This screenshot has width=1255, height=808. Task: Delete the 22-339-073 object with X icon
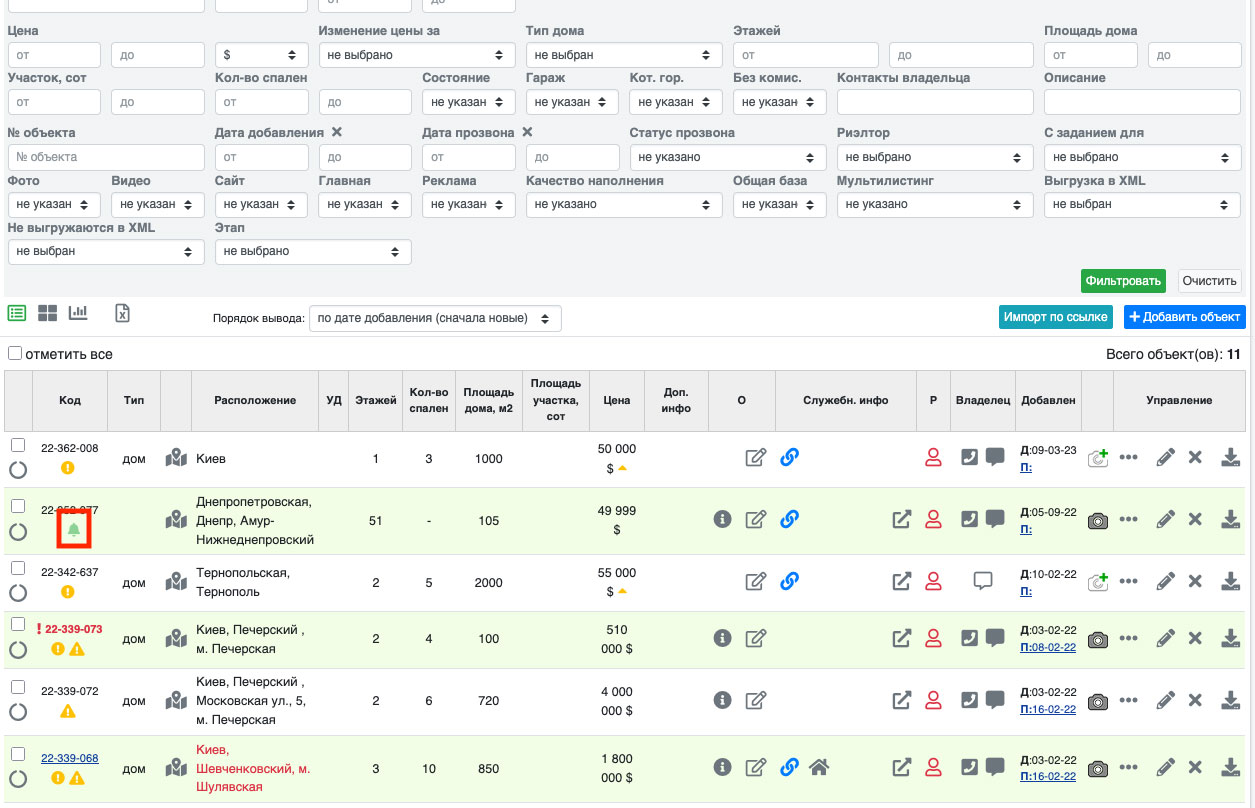pos(1195,638)
